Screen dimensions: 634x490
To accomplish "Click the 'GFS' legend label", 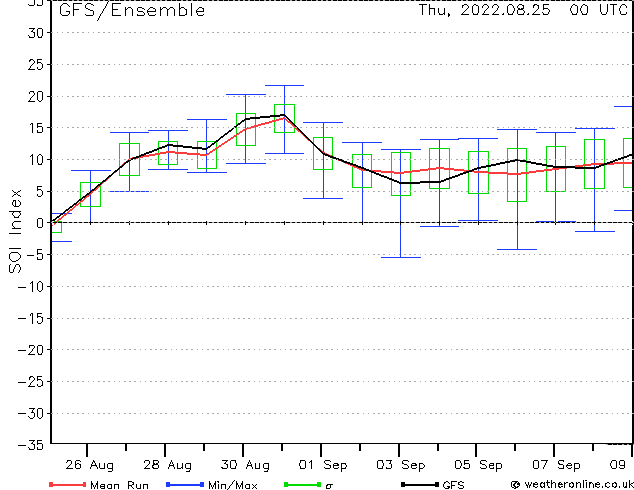I will (x=453, y=485).
